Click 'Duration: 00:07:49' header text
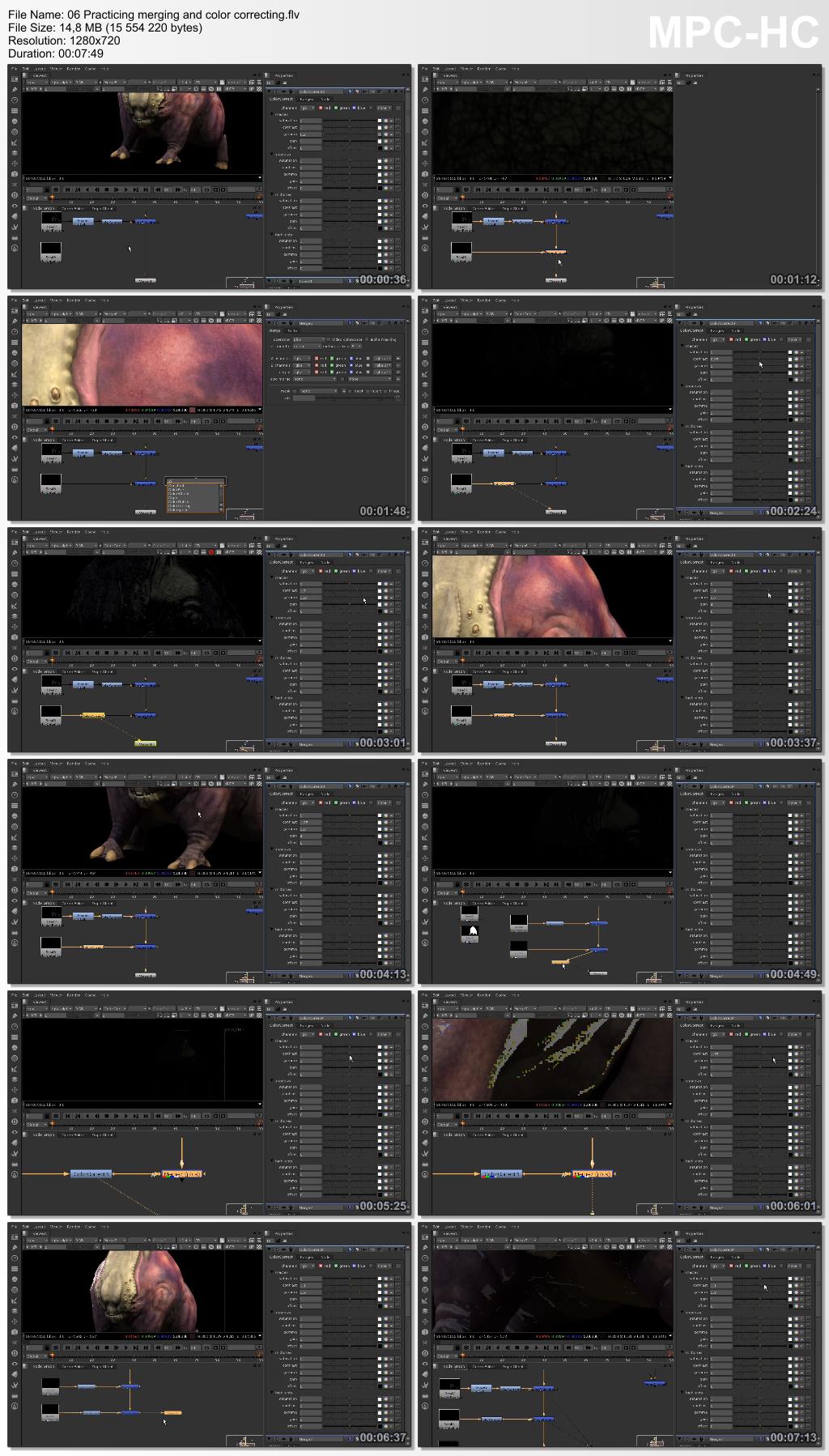The height and width of the screenshot is (1456, 829). coord(56,53)
